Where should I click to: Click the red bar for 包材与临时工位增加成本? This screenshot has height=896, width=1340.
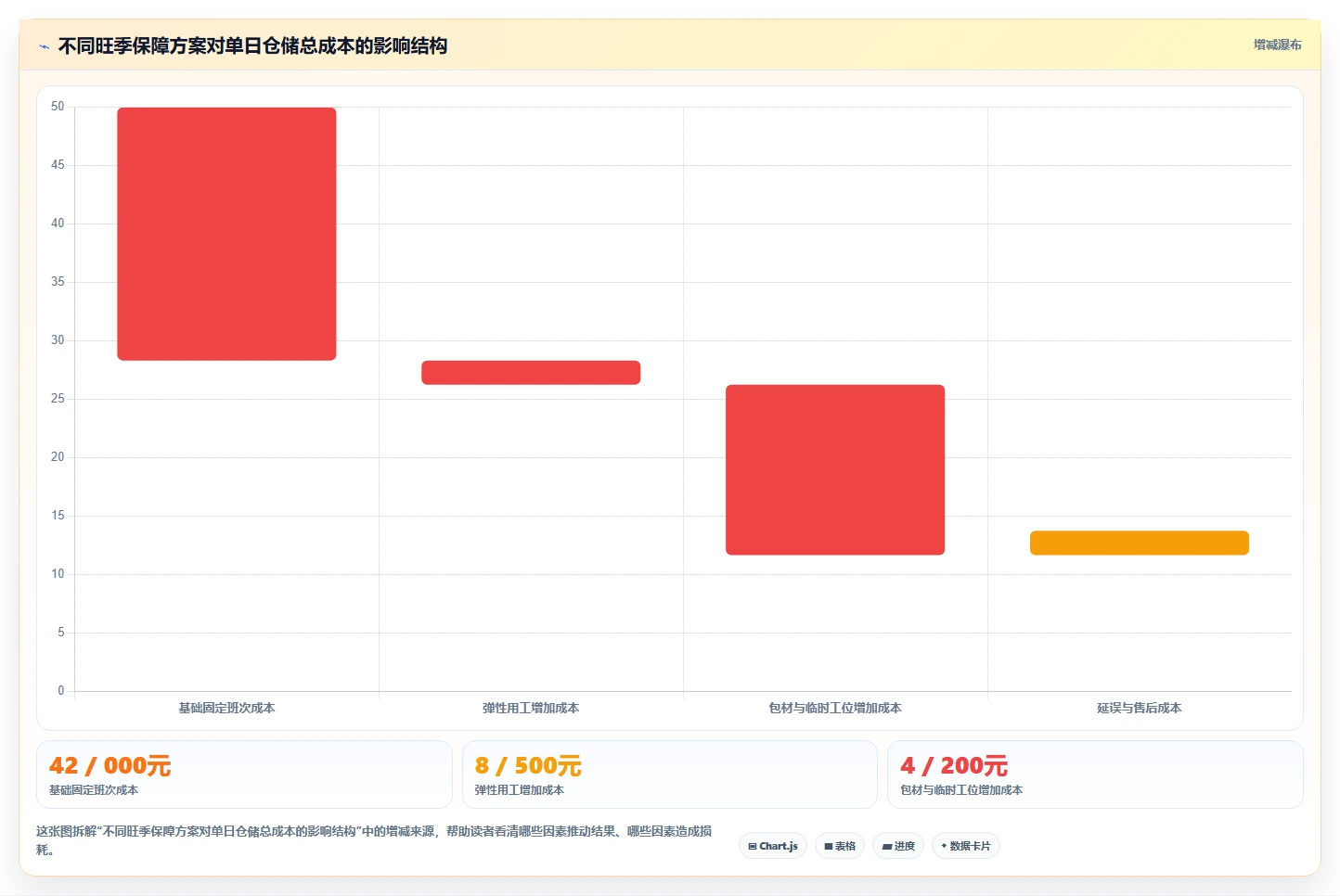[835, 470]
